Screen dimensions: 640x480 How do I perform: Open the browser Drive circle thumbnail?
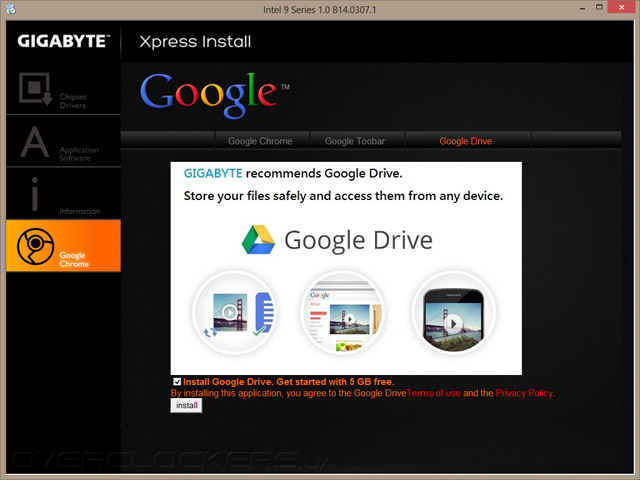click(x=343, y=313)
